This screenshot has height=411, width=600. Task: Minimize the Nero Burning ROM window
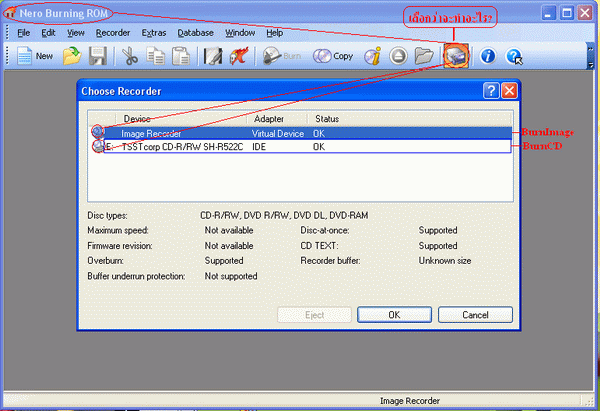[548, 13]
